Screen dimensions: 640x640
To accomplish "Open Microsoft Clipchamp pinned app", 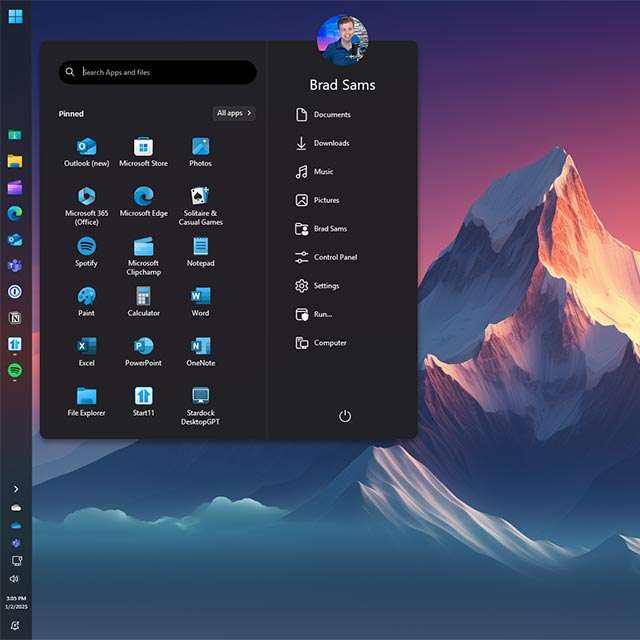I will click(143, 256).
